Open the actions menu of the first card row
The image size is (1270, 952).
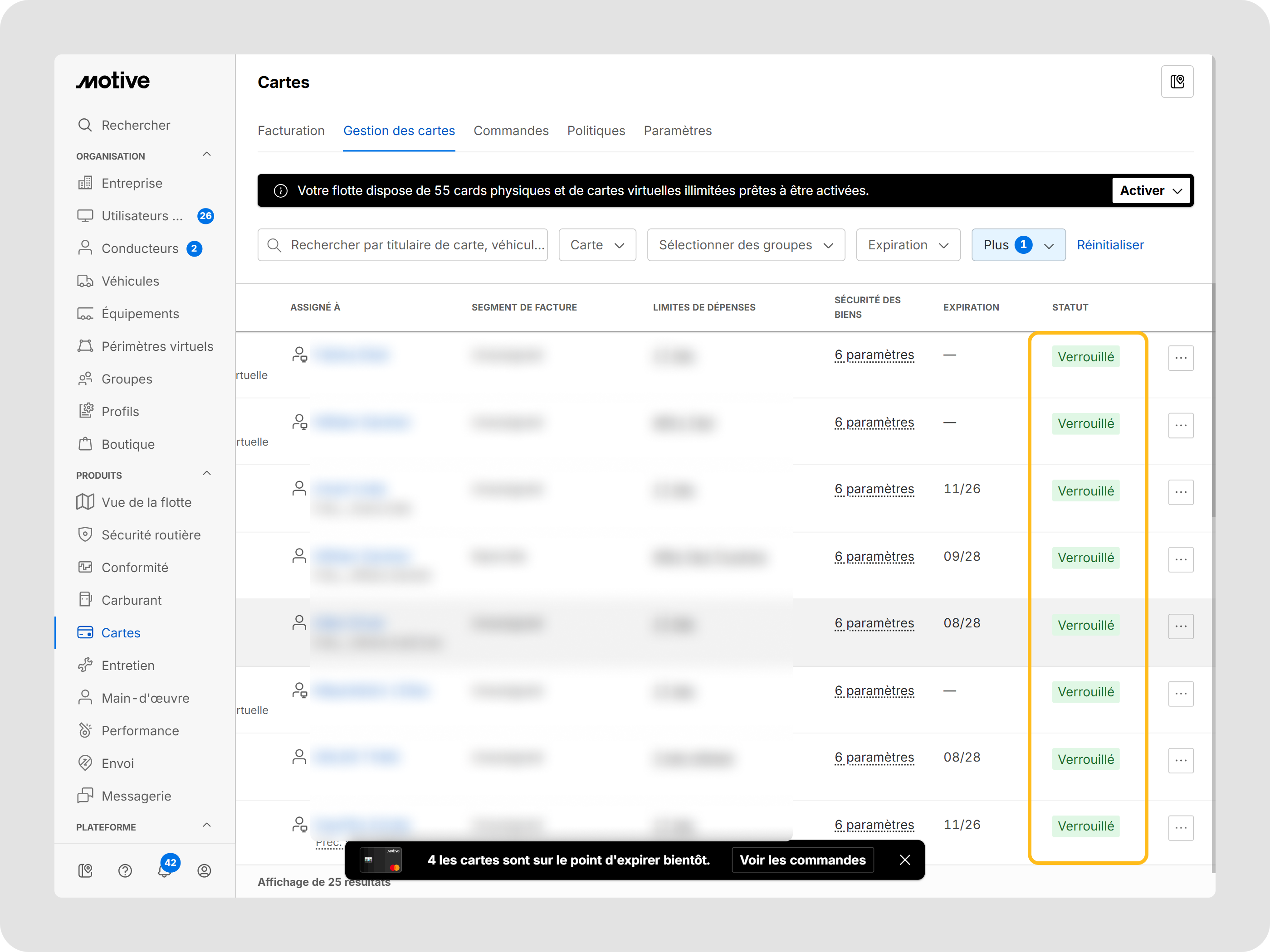point(1181,359)
